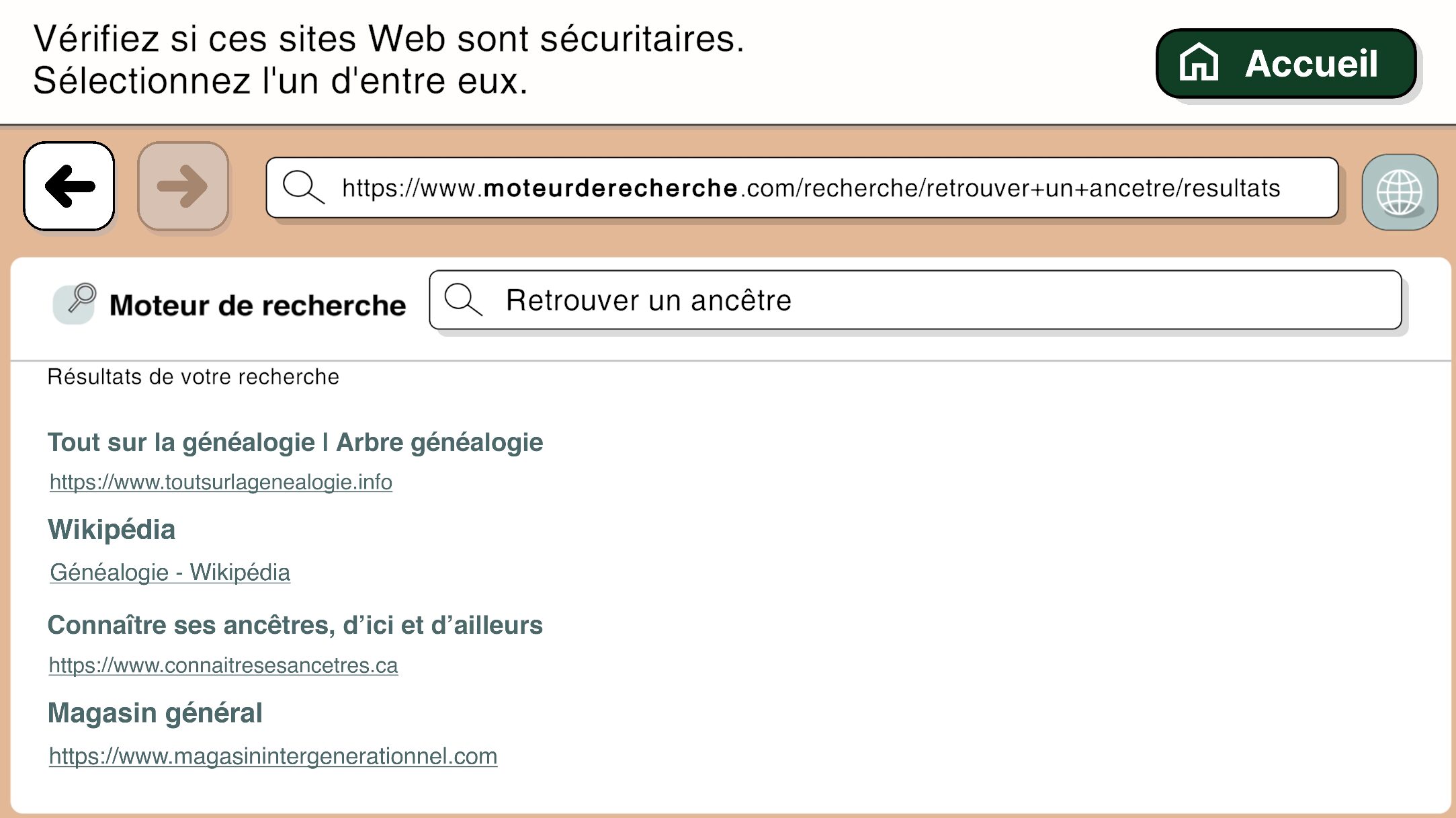The width and height of the screenshot is (1456, 818).
Task: Click the house icon on the Accueil button
Action: click(1199, 63)
